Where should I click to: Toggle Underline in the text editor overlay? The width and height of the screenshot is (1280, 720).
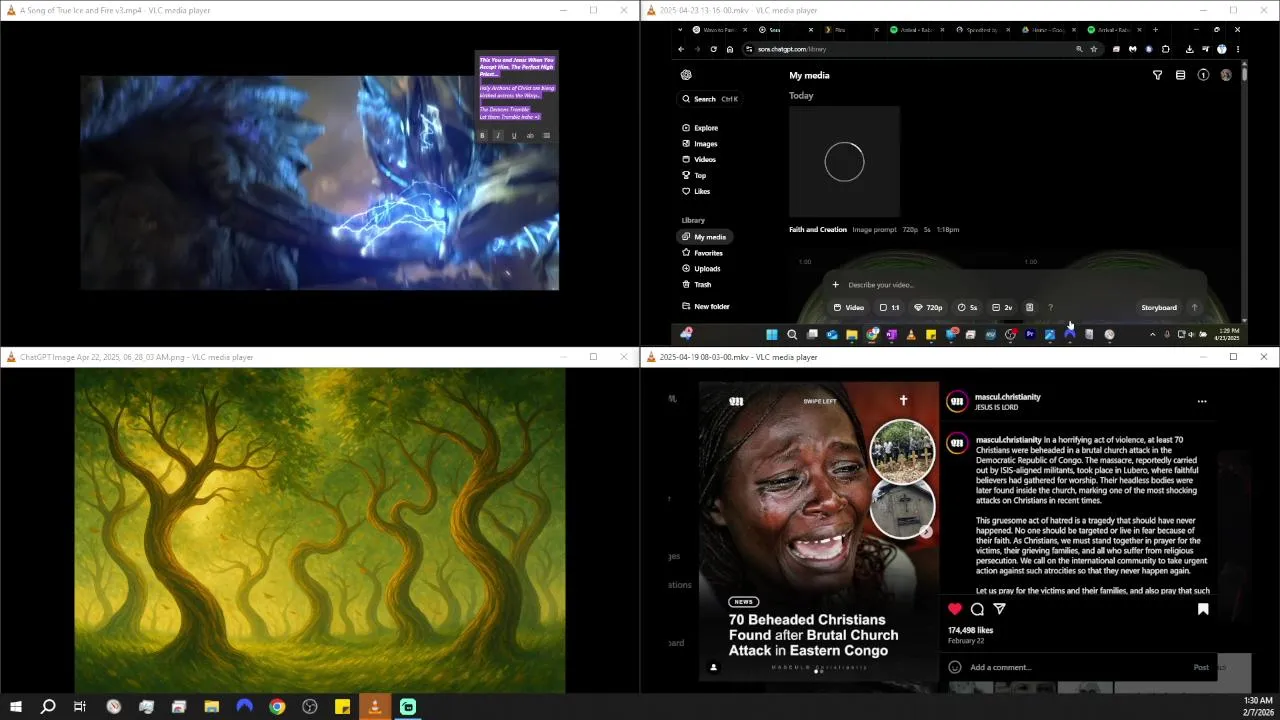(x=514, y=136)
